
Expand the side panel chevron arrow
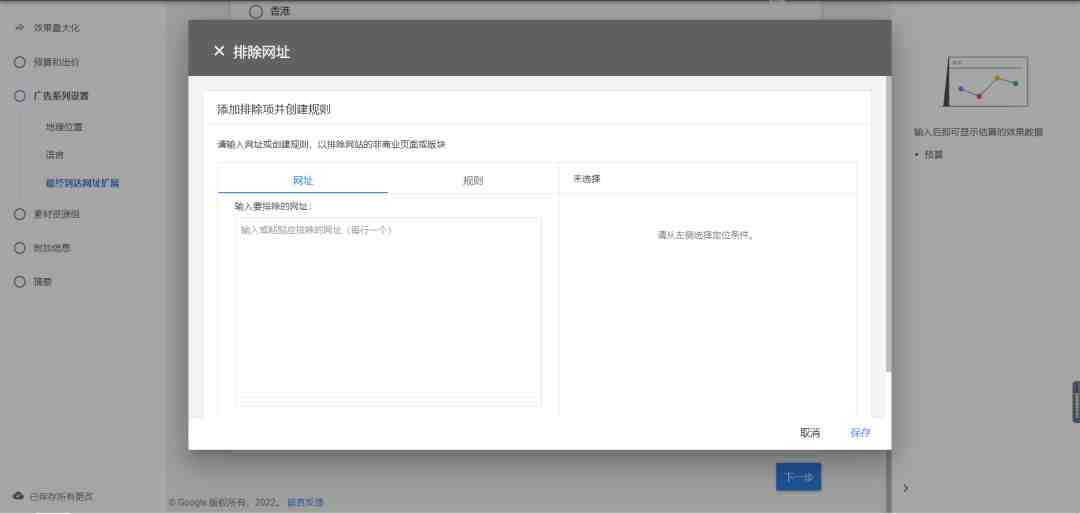tap(906, 488)
